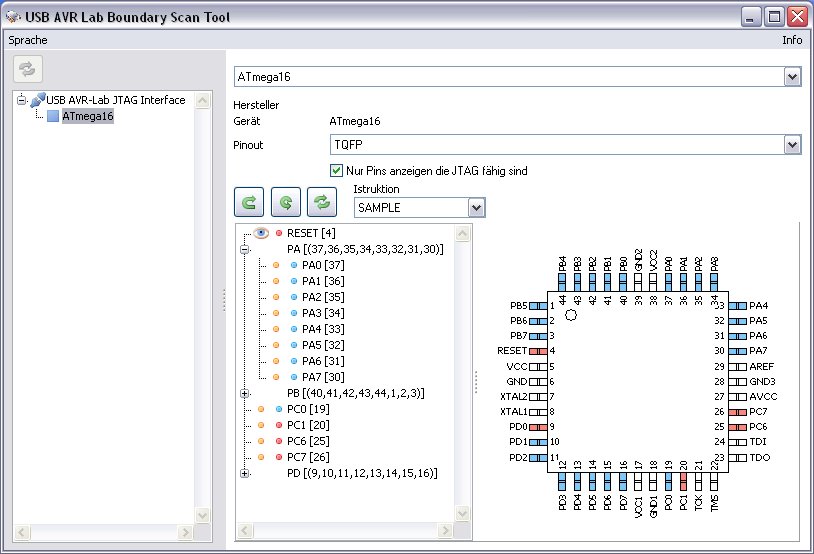Image resolution: width=814 pixels, height=554 pixels.
Task: Select the PC6 [25] tree row
Action: pyautogui.click(x=308, y=441)
